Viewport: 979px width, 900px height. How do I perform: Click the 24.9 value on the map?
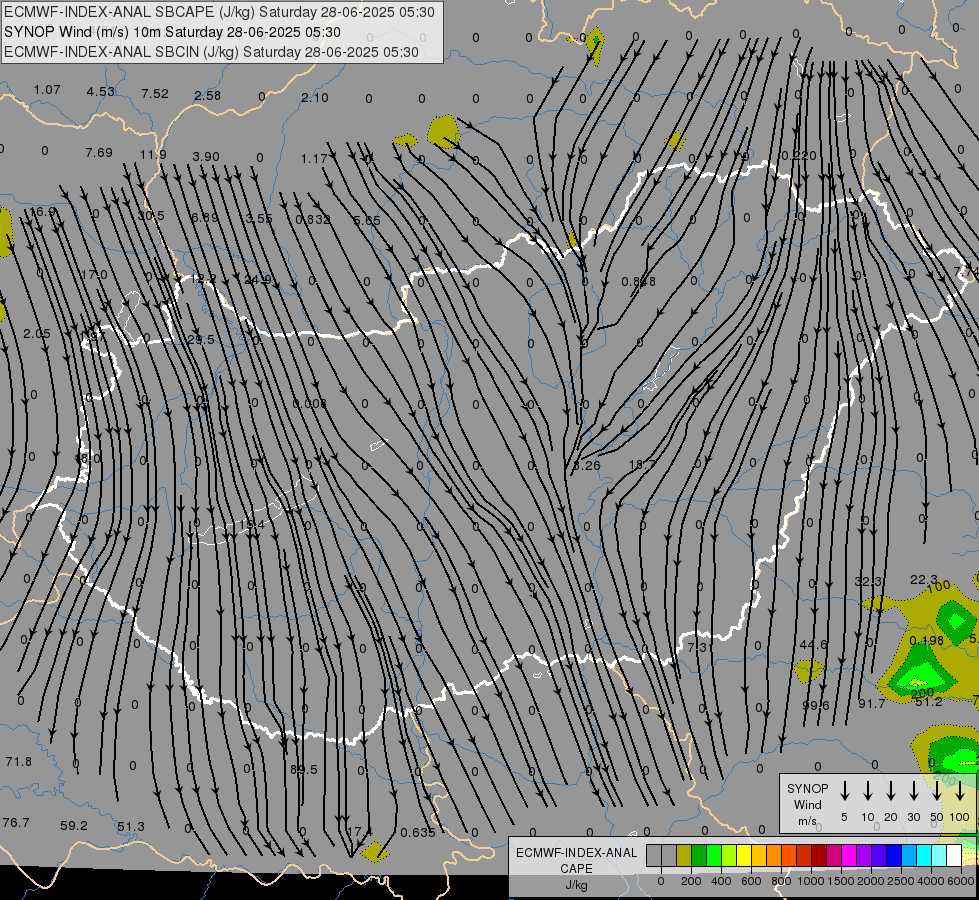tap(258, 280)
